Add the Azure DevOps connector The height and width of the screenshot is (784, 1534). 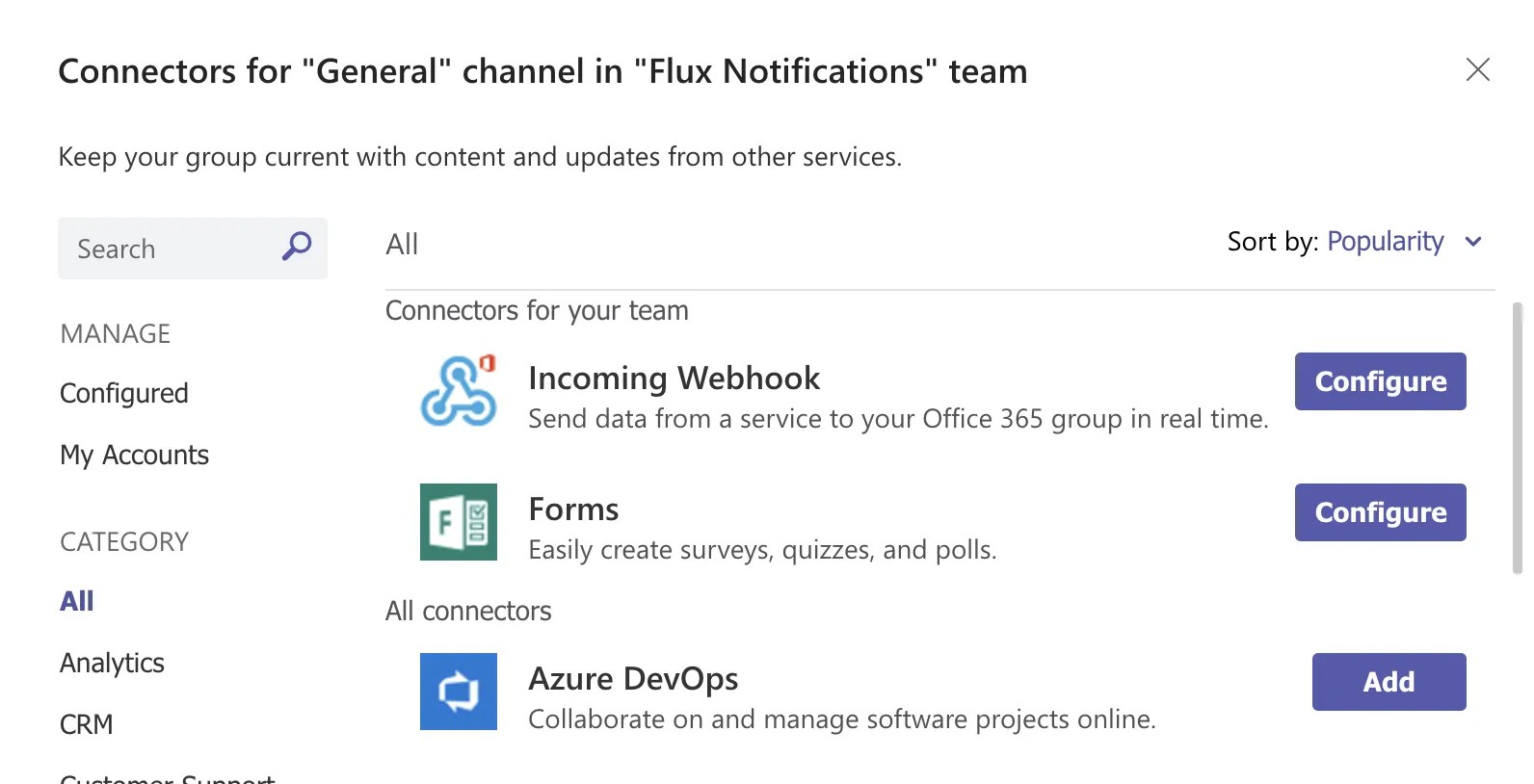click(x=1389, y=682)
